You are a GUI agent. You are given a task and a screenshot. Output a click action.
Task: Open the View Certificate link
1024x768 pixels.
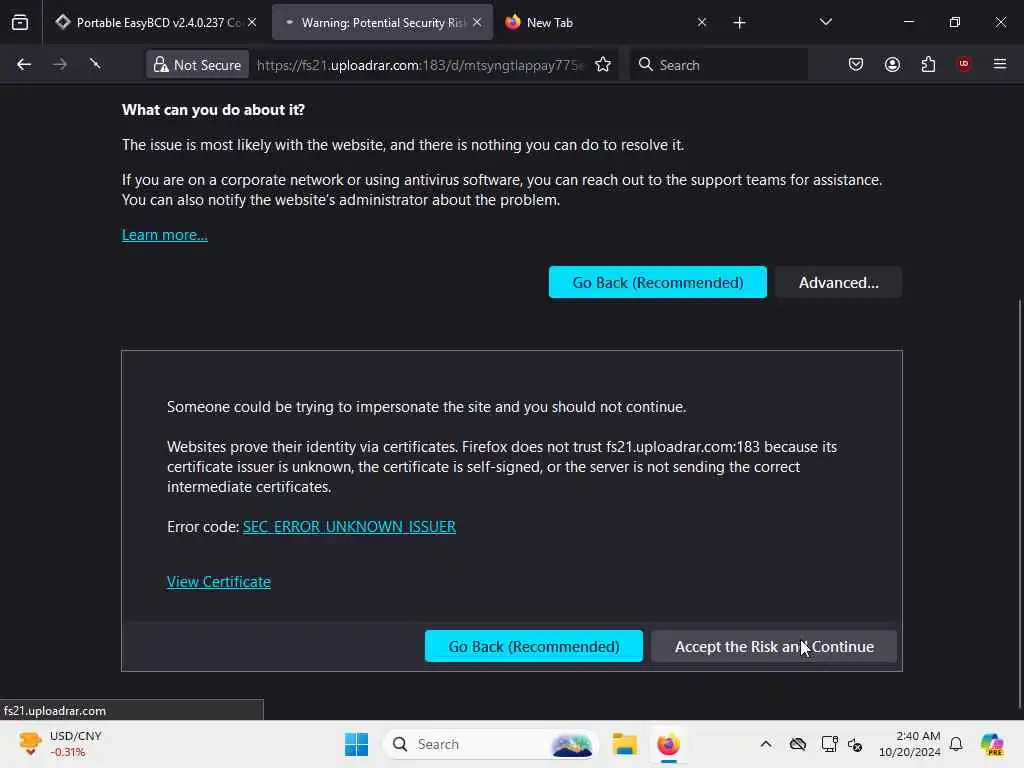coord(219,582)
